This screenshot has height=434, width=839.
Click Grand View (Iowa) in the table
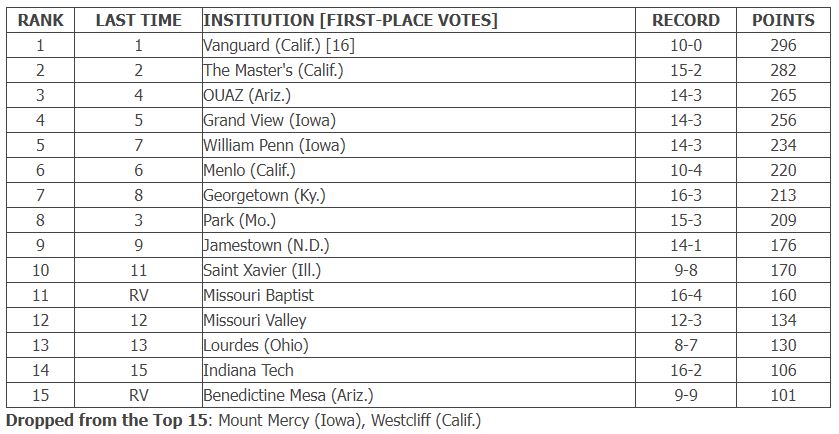(x=269, y=120)
